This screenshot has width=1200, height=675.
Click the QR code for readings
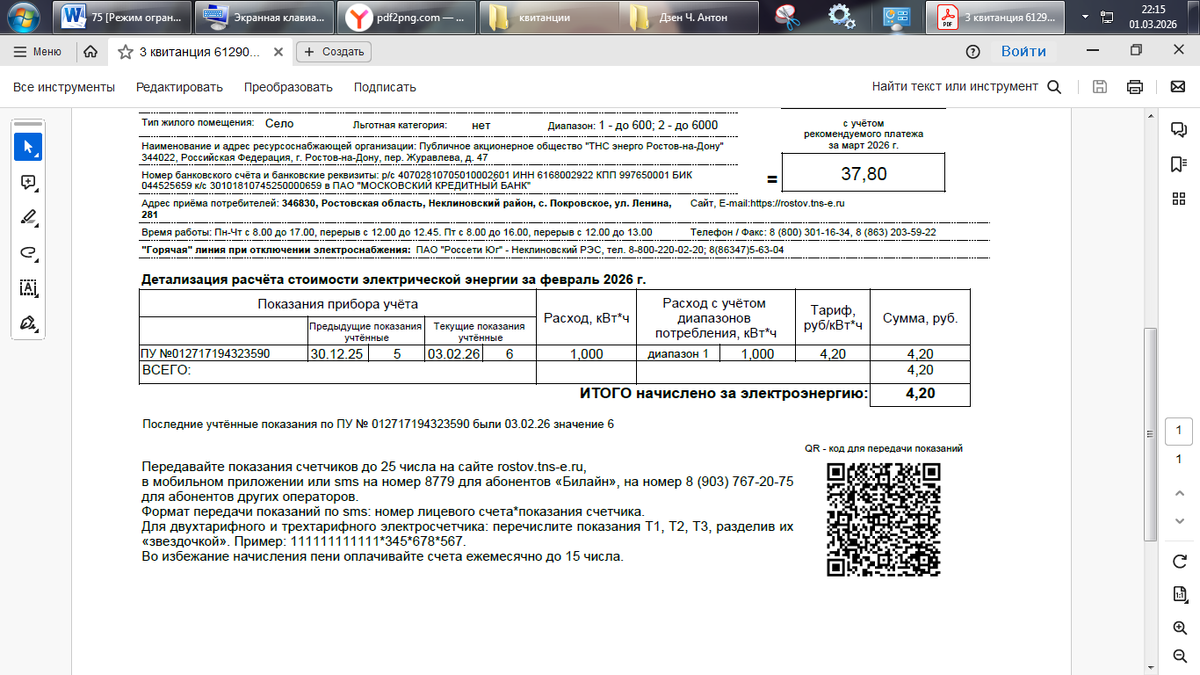point(886,518)
